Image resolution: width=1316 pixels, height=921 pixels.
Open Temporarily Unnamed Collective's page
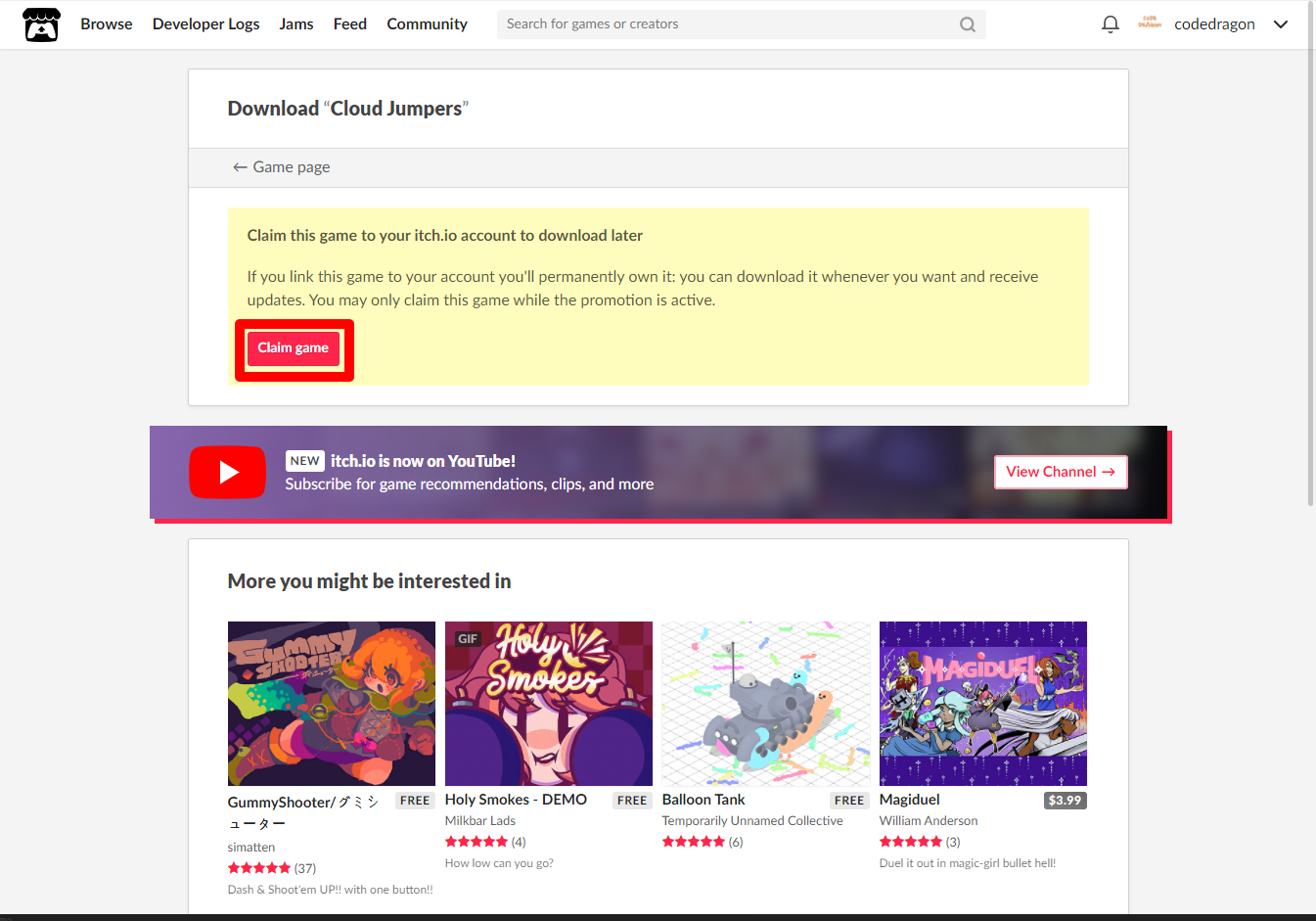[752, 821]
